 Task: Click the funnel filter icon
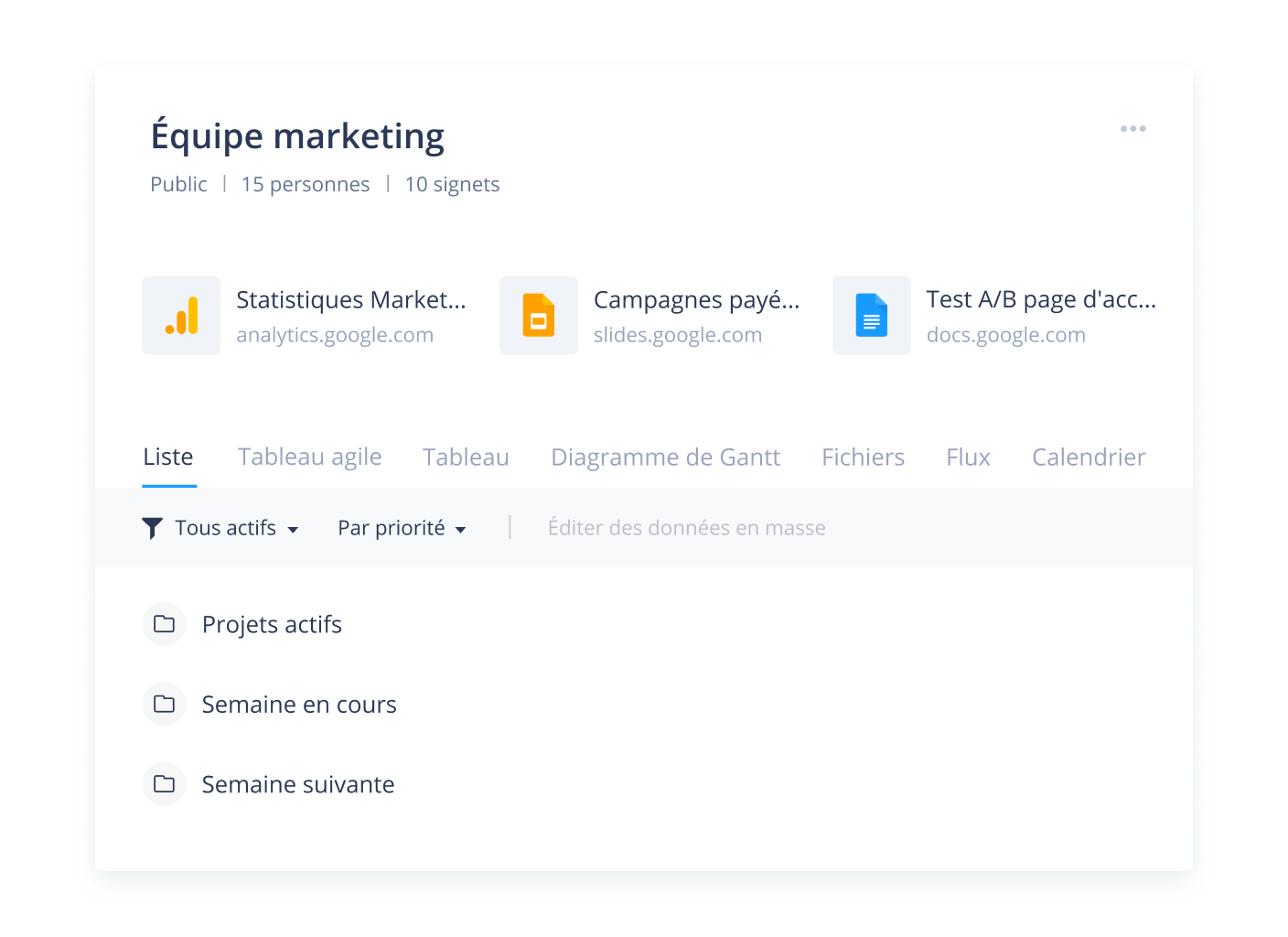(153, 528)
